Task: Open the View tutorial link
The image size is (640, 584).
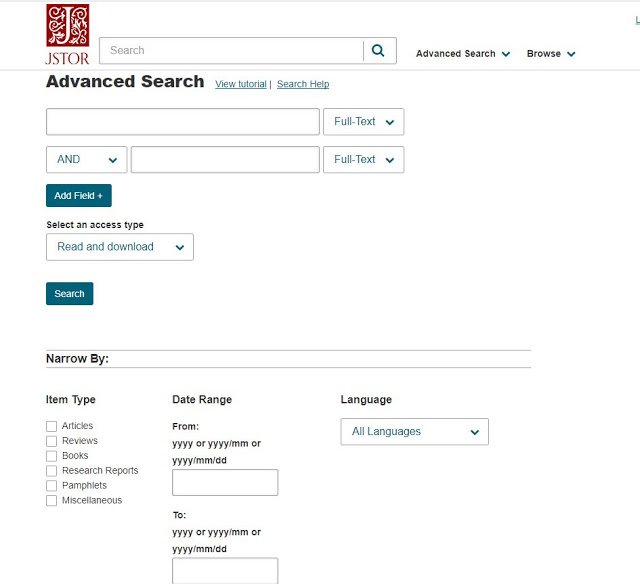Action: pos(241,84)
